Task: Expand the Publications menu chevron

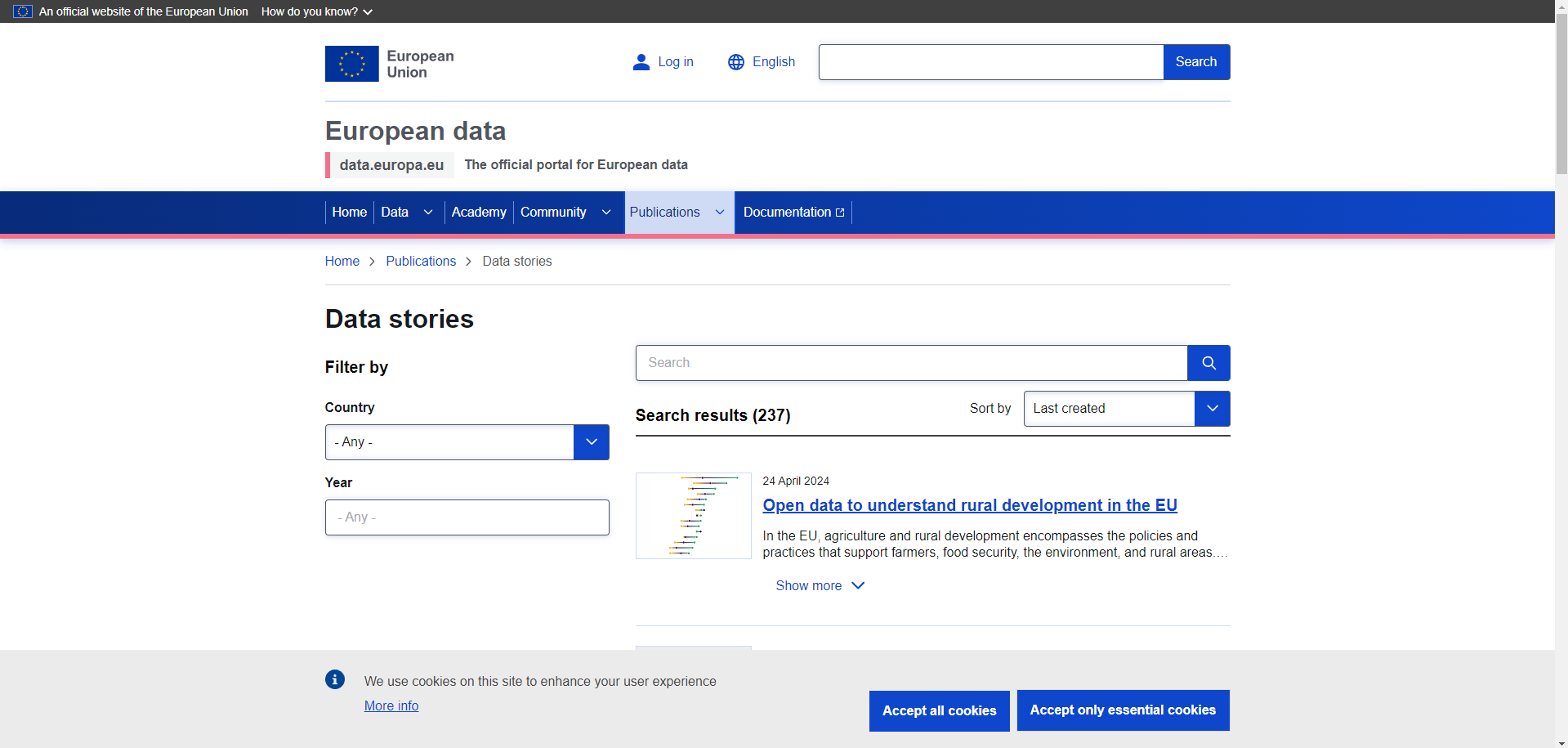Action: pos(720,213)
